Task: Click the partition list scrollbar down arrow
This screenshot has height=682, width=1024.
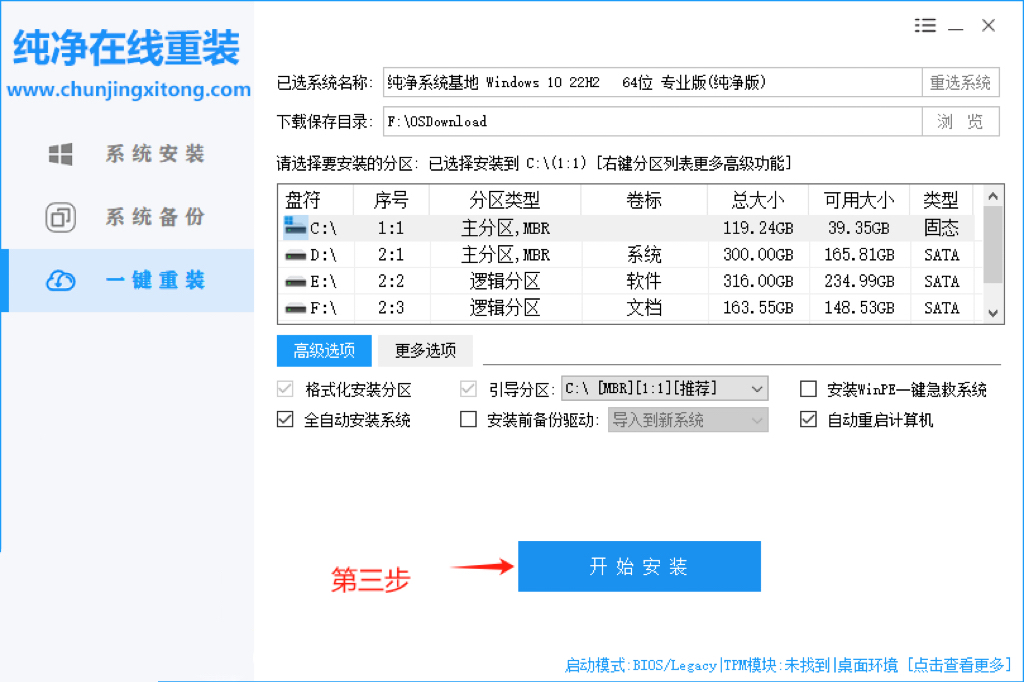Action: 993,313
